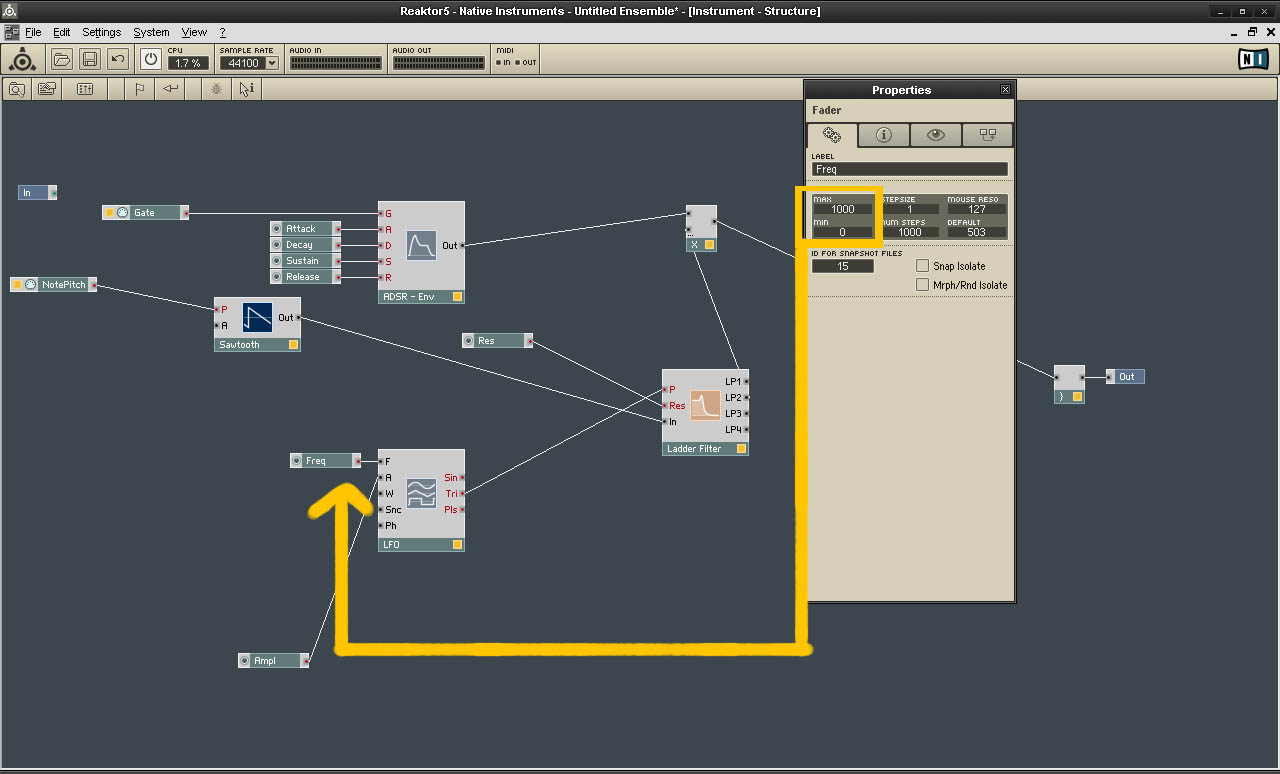Viewport: 1280px width, 774px height.
Task: Select the In terminal module
Action: pyautogui.click(x=37, y=193)
